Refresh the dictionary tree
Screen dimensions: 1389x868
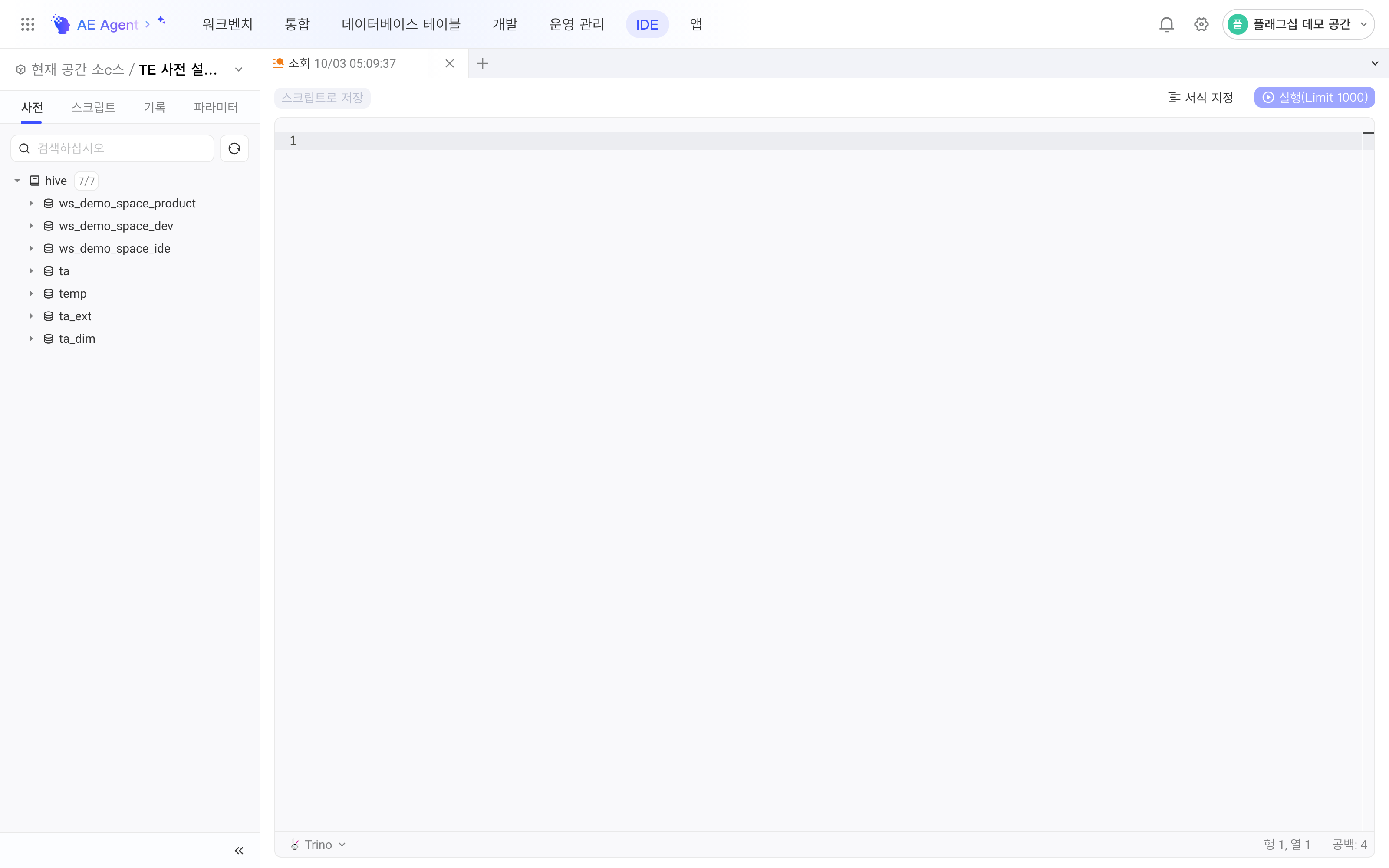tap(234, 149)
